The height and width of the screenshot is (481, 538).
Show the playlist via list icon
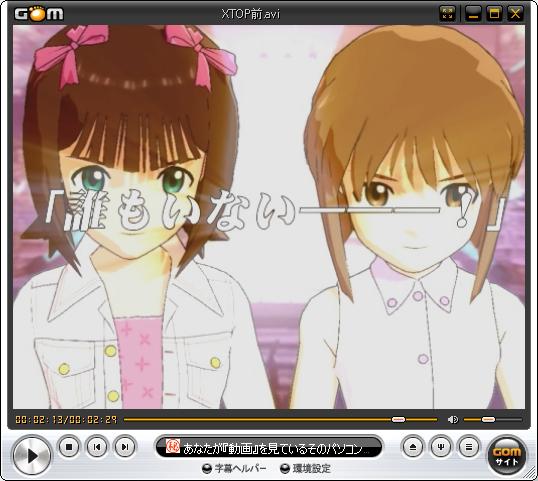point(469,447)
